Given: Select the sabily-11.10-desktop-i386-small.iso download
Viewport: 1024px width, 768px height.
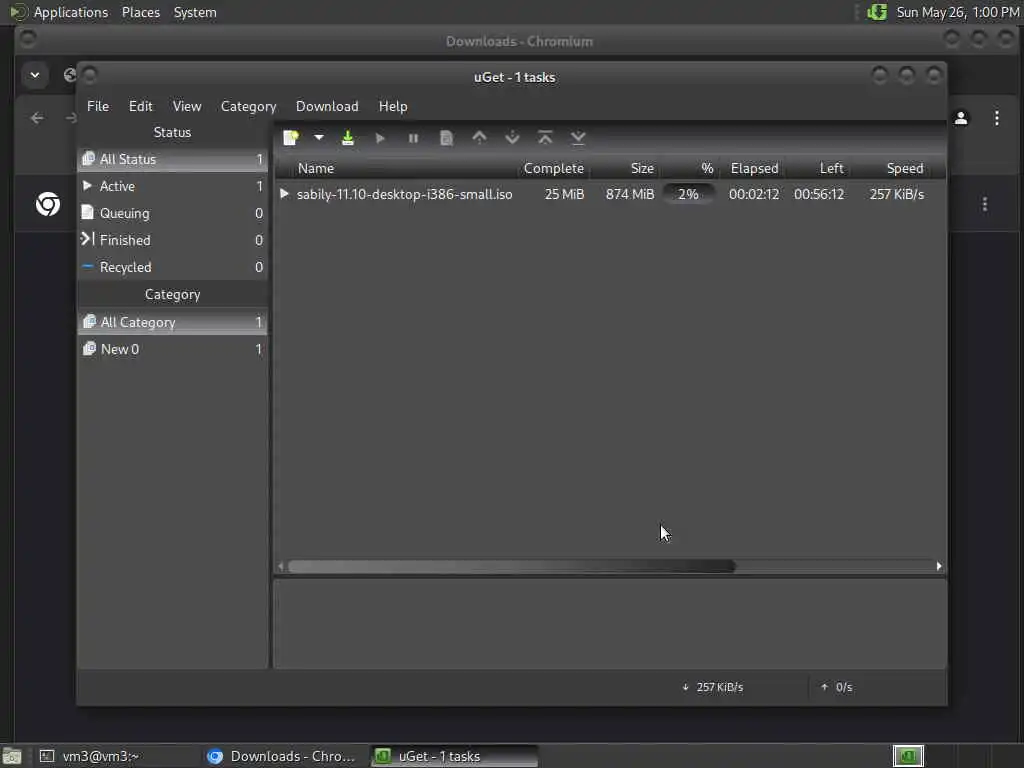Looking at the screenshot, I should (404, 194).
